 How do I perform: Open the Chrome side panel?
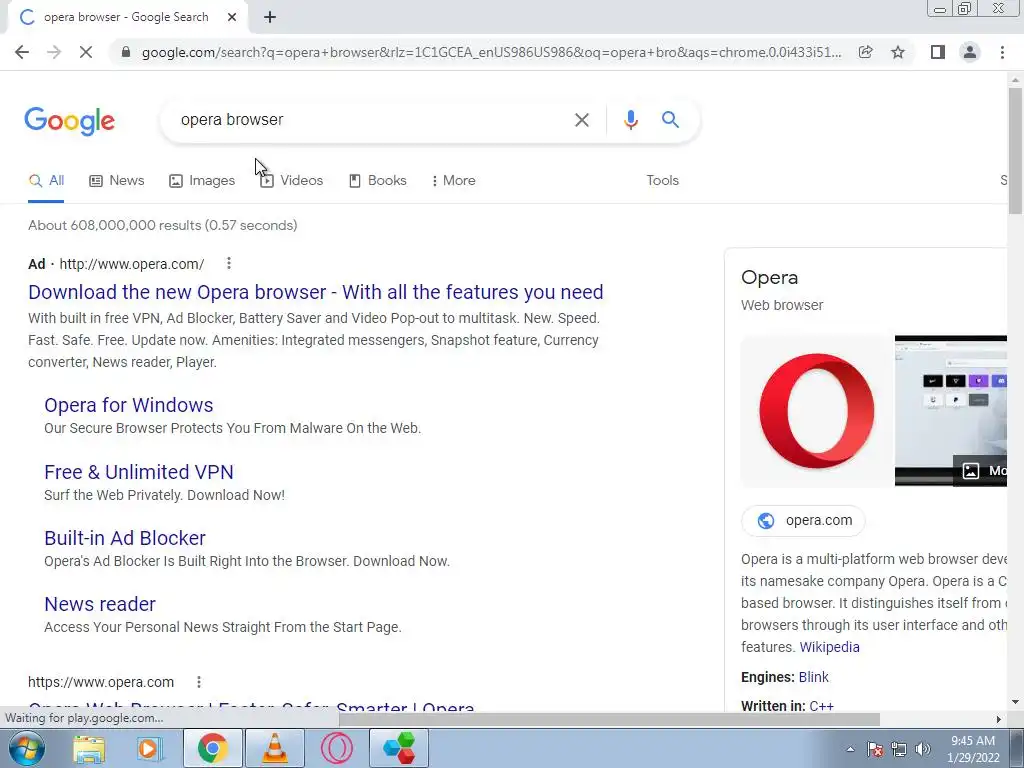coord(938,52)
